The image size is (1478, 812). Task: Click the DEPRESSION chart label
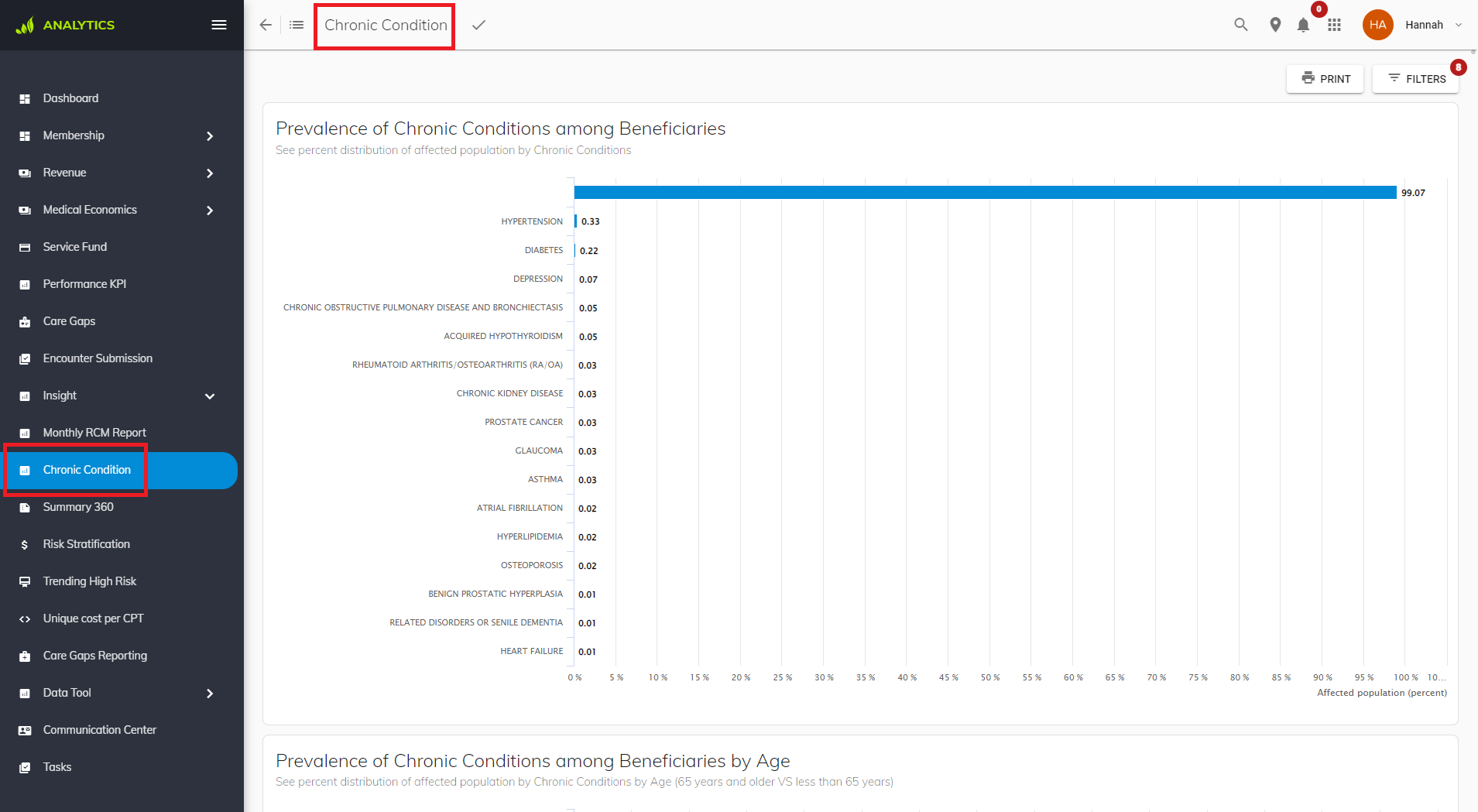538,279
